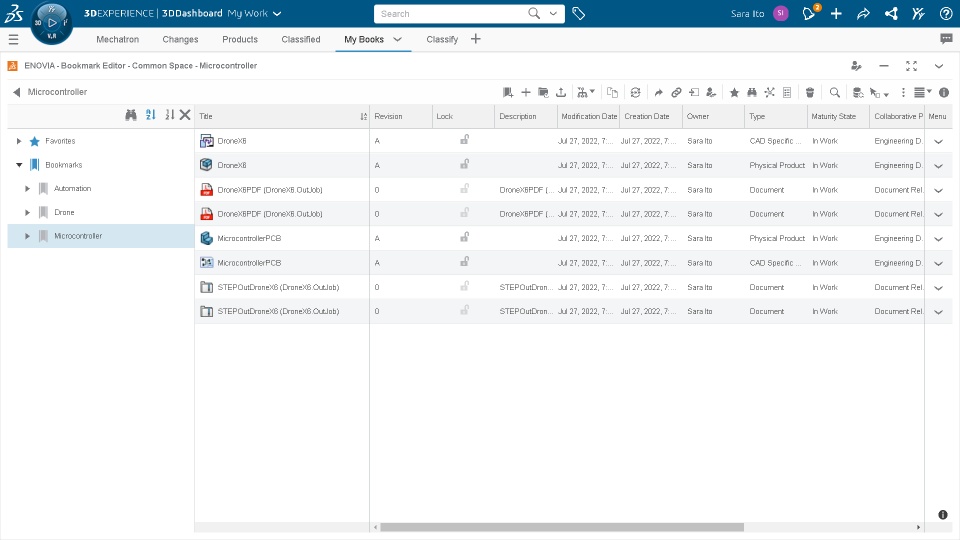Toggle lock for MicrocontrollerPCB Physical Product row
The width and height of the screenshot is (960, 540).
pyautogui.click(x=465, y=237)
